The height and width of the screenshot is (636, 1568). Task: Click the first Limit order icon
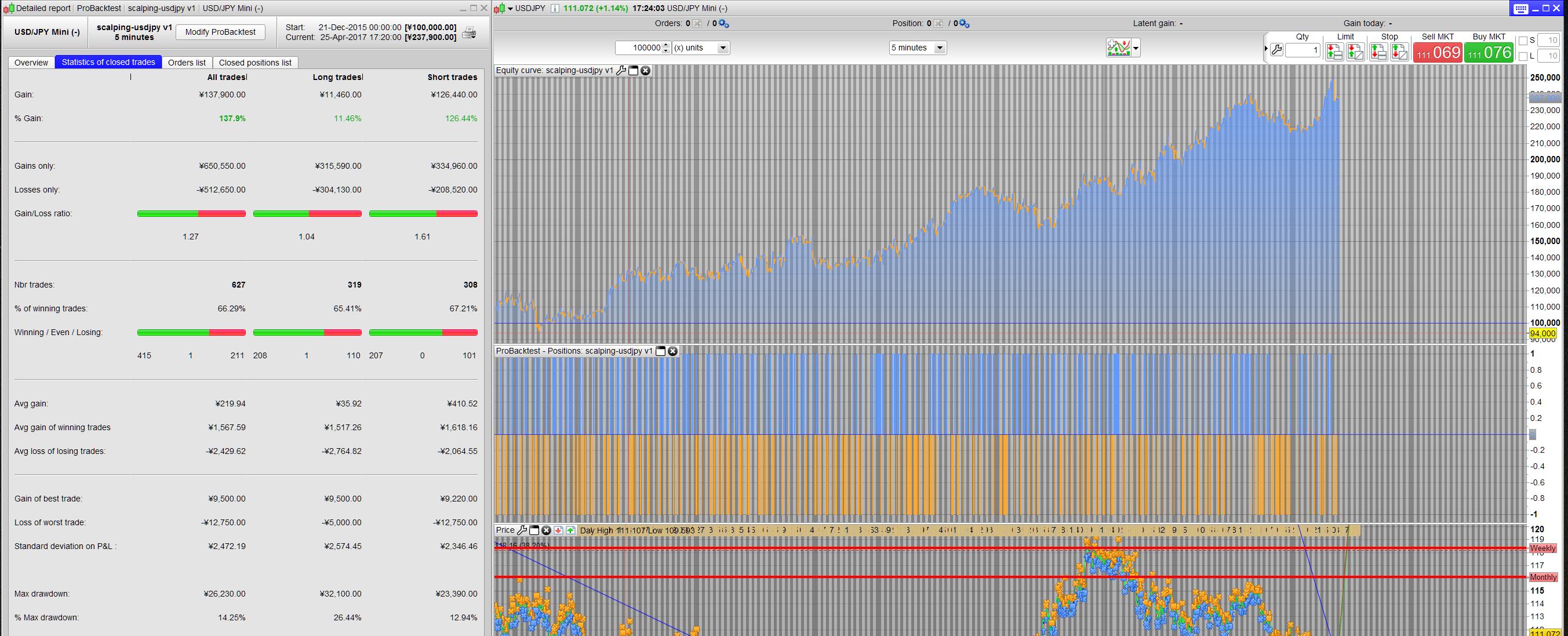click(1334, 52)
